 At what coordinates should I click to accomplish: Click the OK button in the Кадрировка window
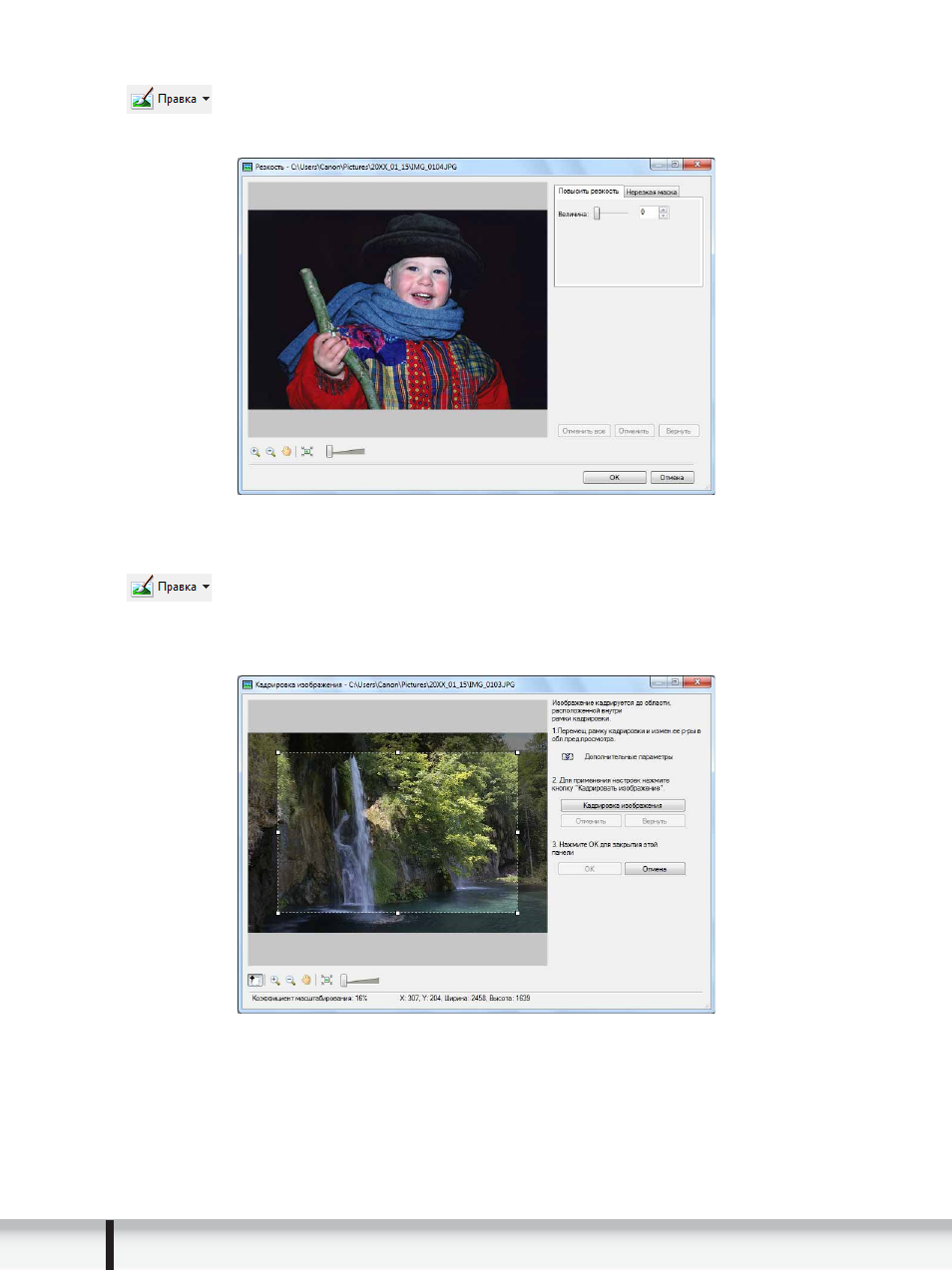point(590,869)
